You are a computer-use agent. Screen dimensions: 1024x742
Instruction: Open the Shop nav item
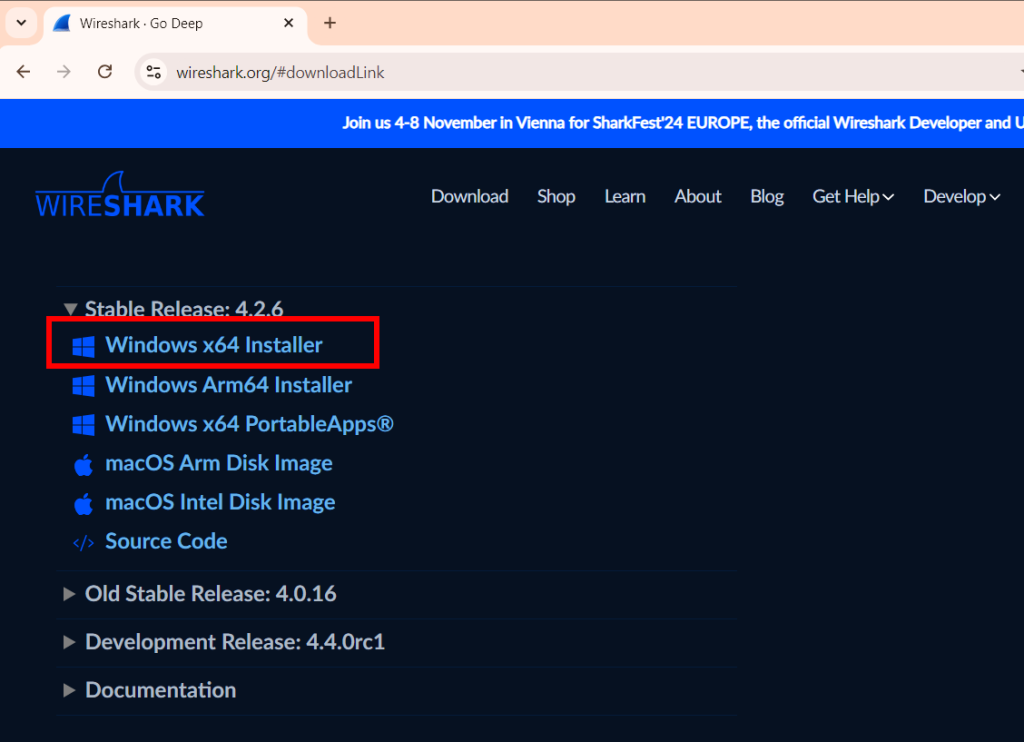coord(556,197)
